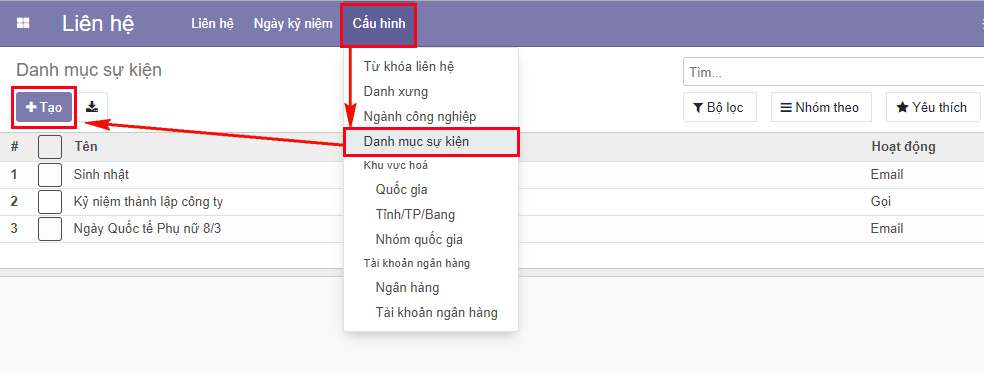Open the Ngày kỷ niệm menu
Viewport: 984px width, 372px height.
point(293,24)
